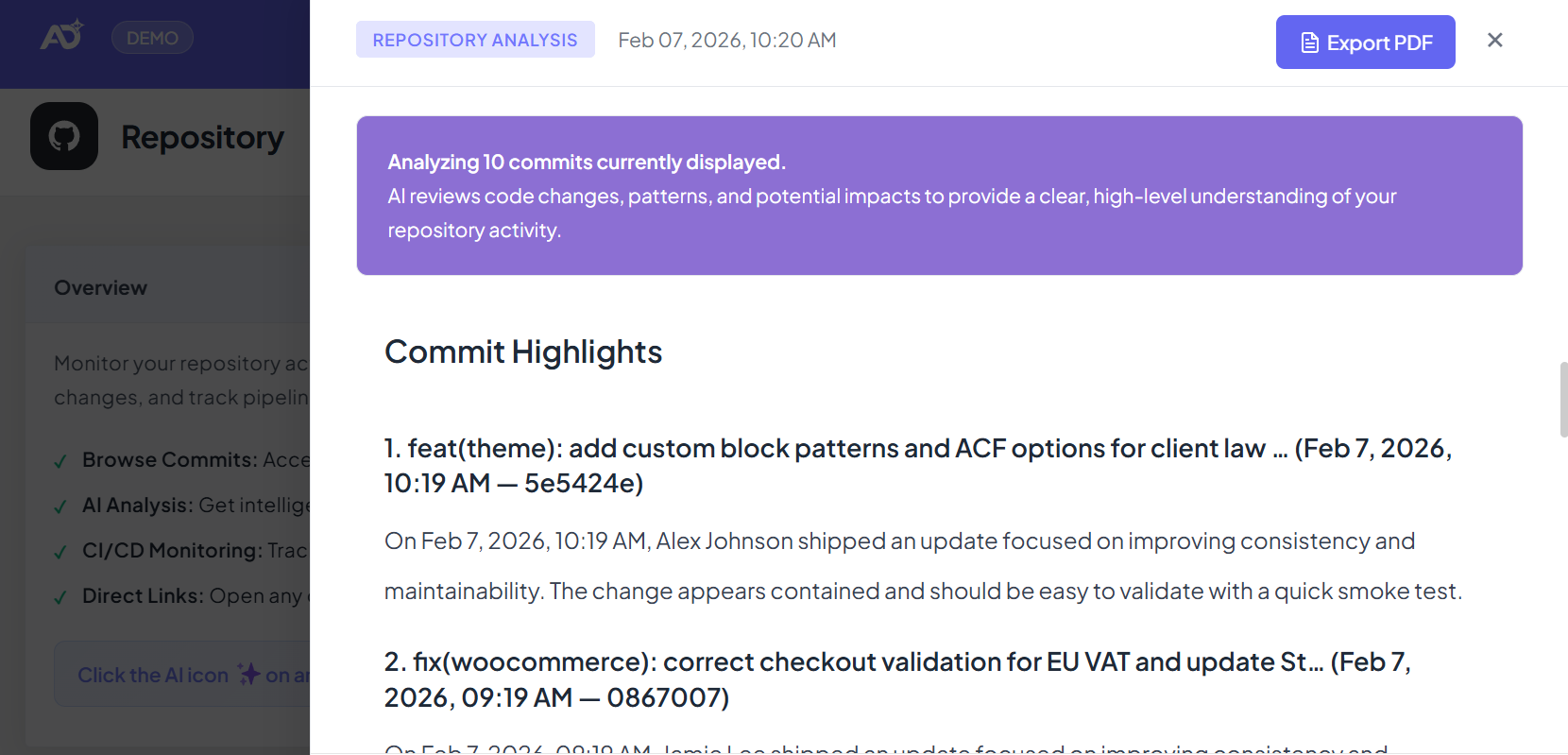Click the Commit Highlights heading

click(522, 352)
